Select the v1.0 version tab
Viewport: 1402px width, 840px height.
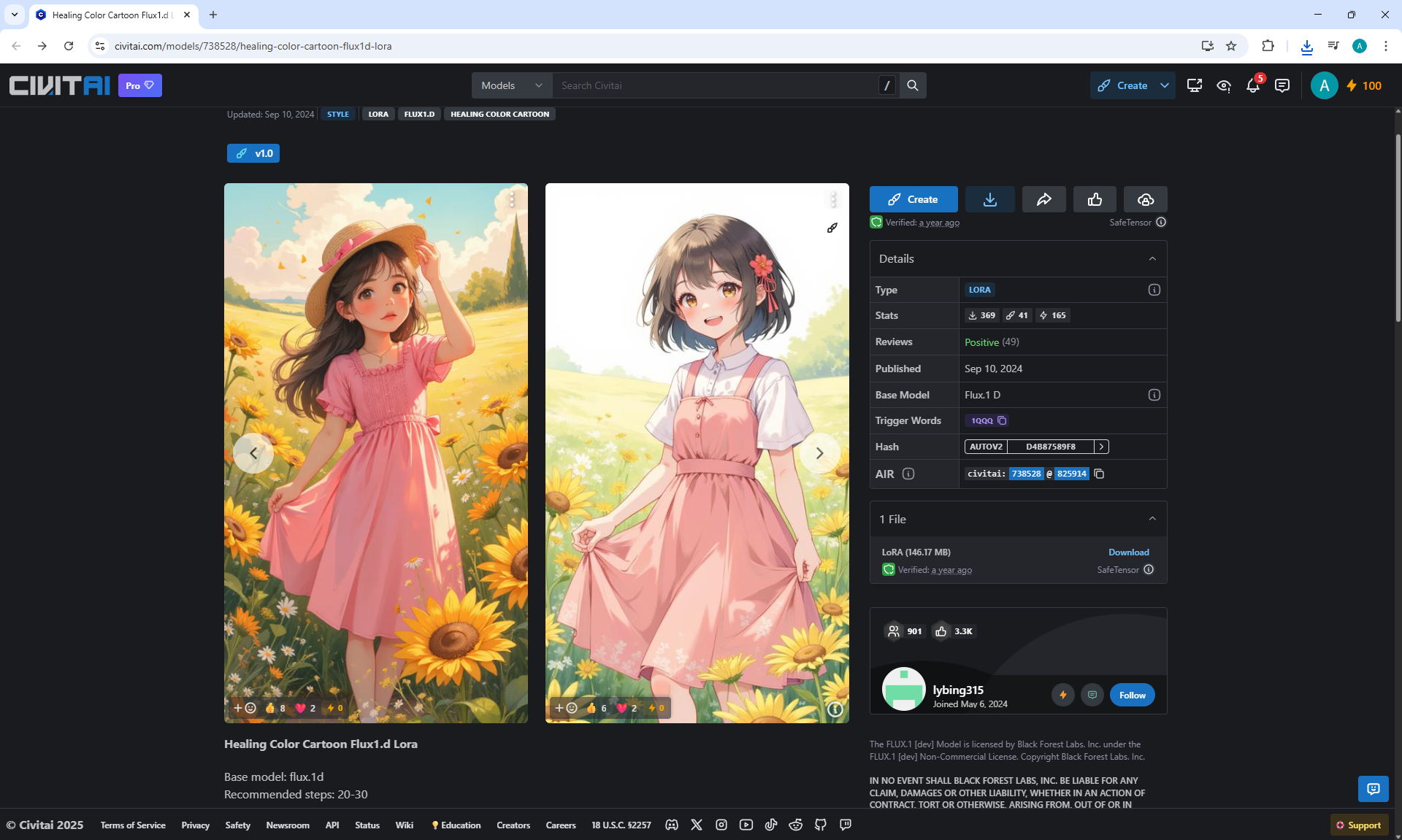click(253, 153)
